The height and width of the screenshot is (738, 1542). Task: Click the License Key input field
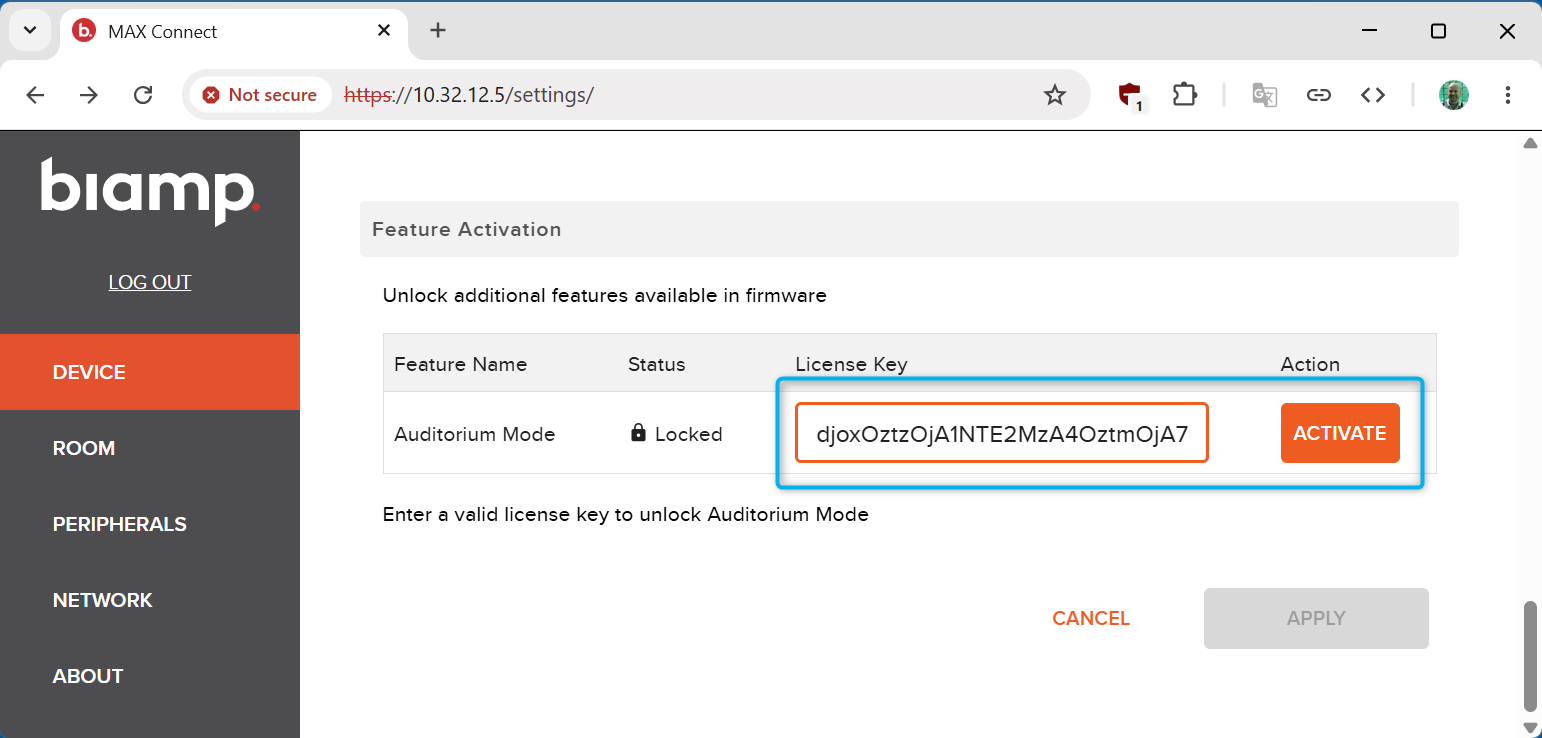1002,433
